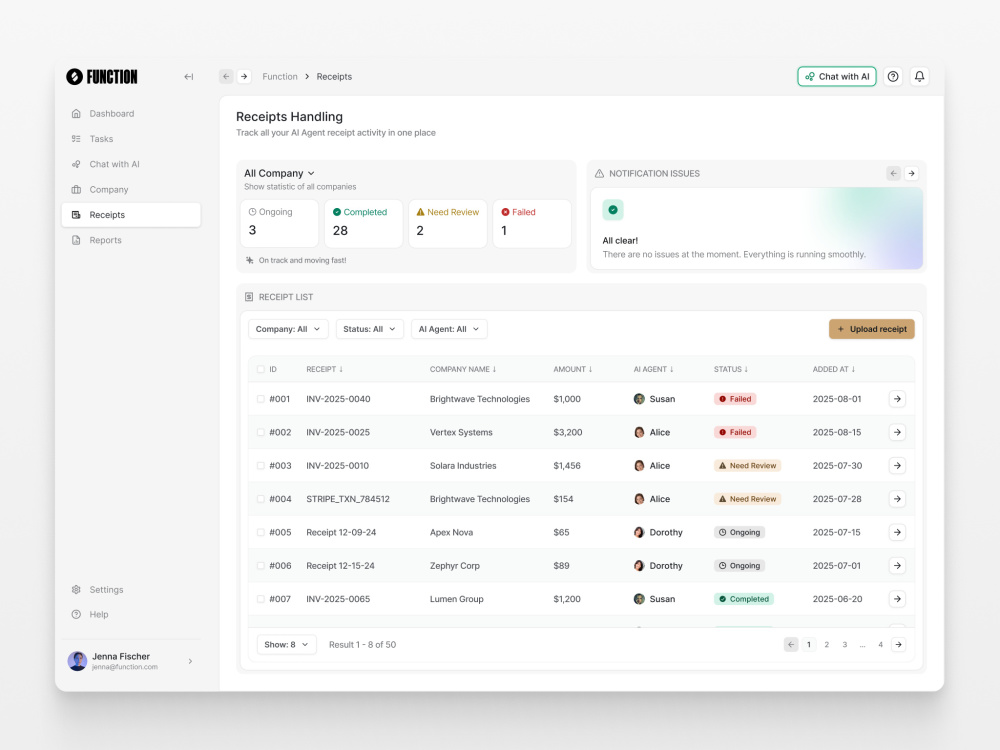Click the Need Review statistic card
The image size is (1000, 750).
click(x=448, y=223)
